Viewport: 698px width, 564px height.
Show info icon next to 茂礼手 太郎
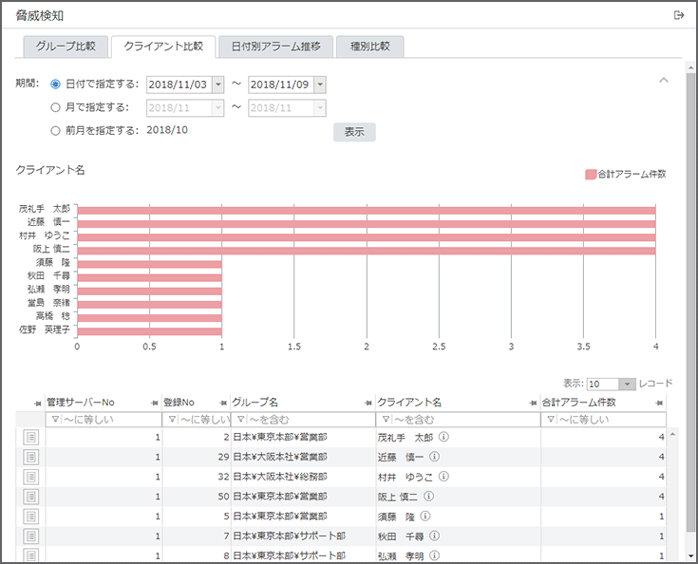coord(443,437)
